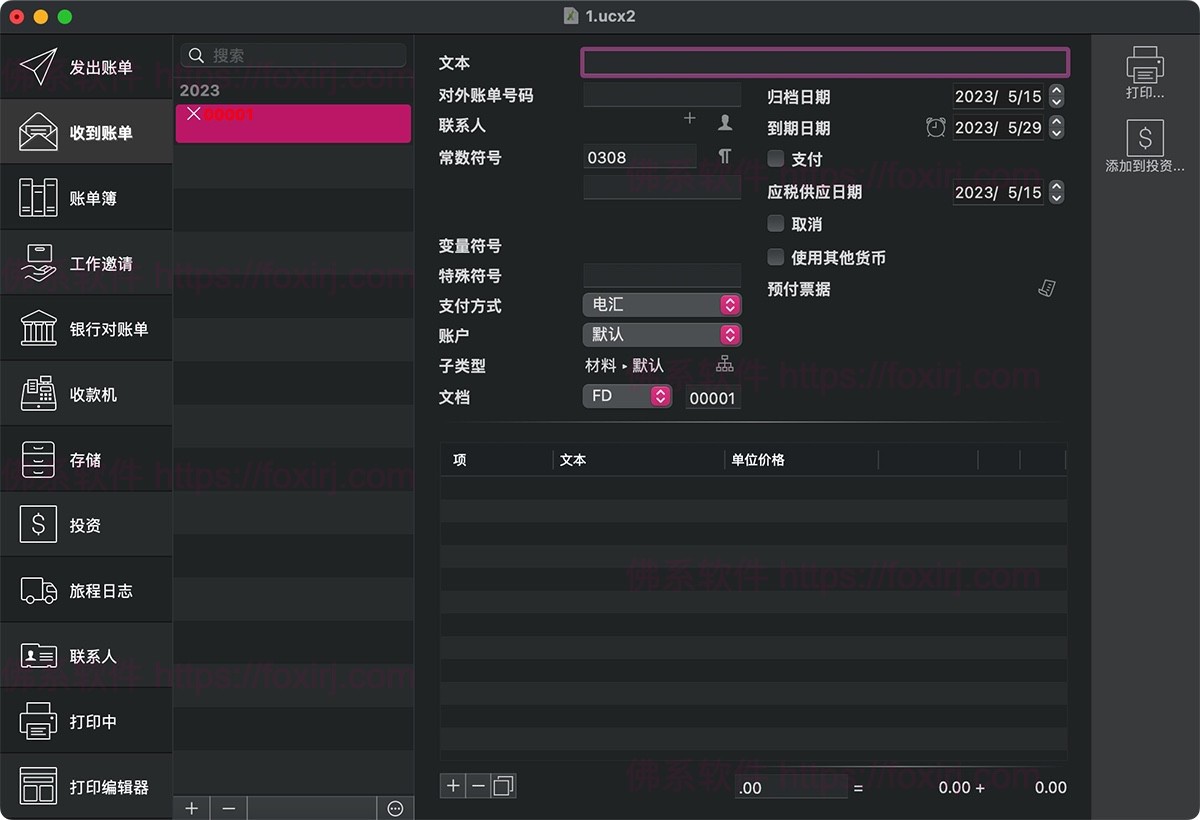Screen dimensions: 1200x820
Task: Click the printer icon labeled 打印...
Action: coord(1145,66)
